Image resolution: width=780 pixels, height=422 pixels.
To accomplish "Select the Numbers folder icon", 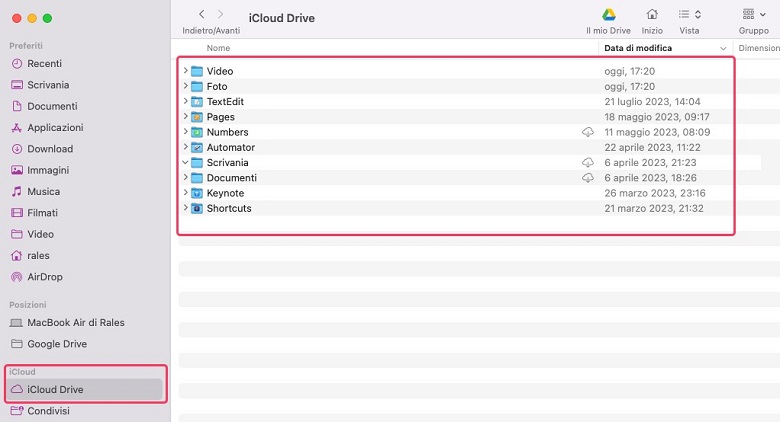I will [x=197, y=132].
